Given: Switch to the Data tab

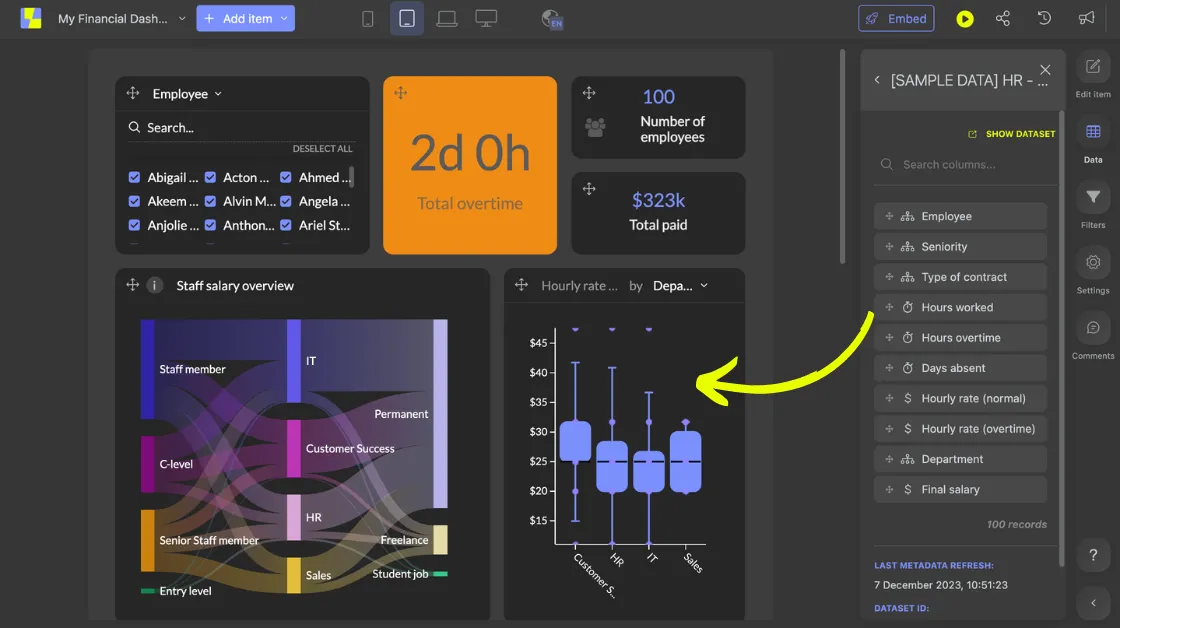Looking at the screenshot, I should click(x=1093, y=141).
